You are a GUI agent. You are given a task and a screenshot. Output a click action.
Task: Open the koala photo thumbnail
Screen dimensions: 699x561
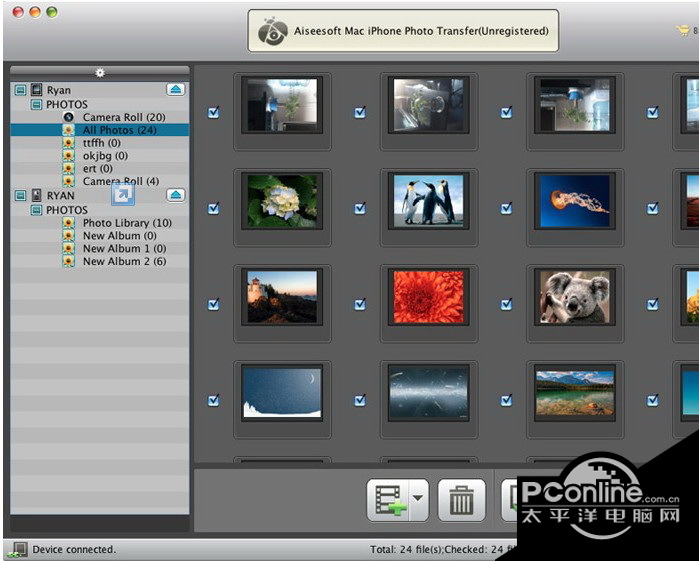point(575,297)
